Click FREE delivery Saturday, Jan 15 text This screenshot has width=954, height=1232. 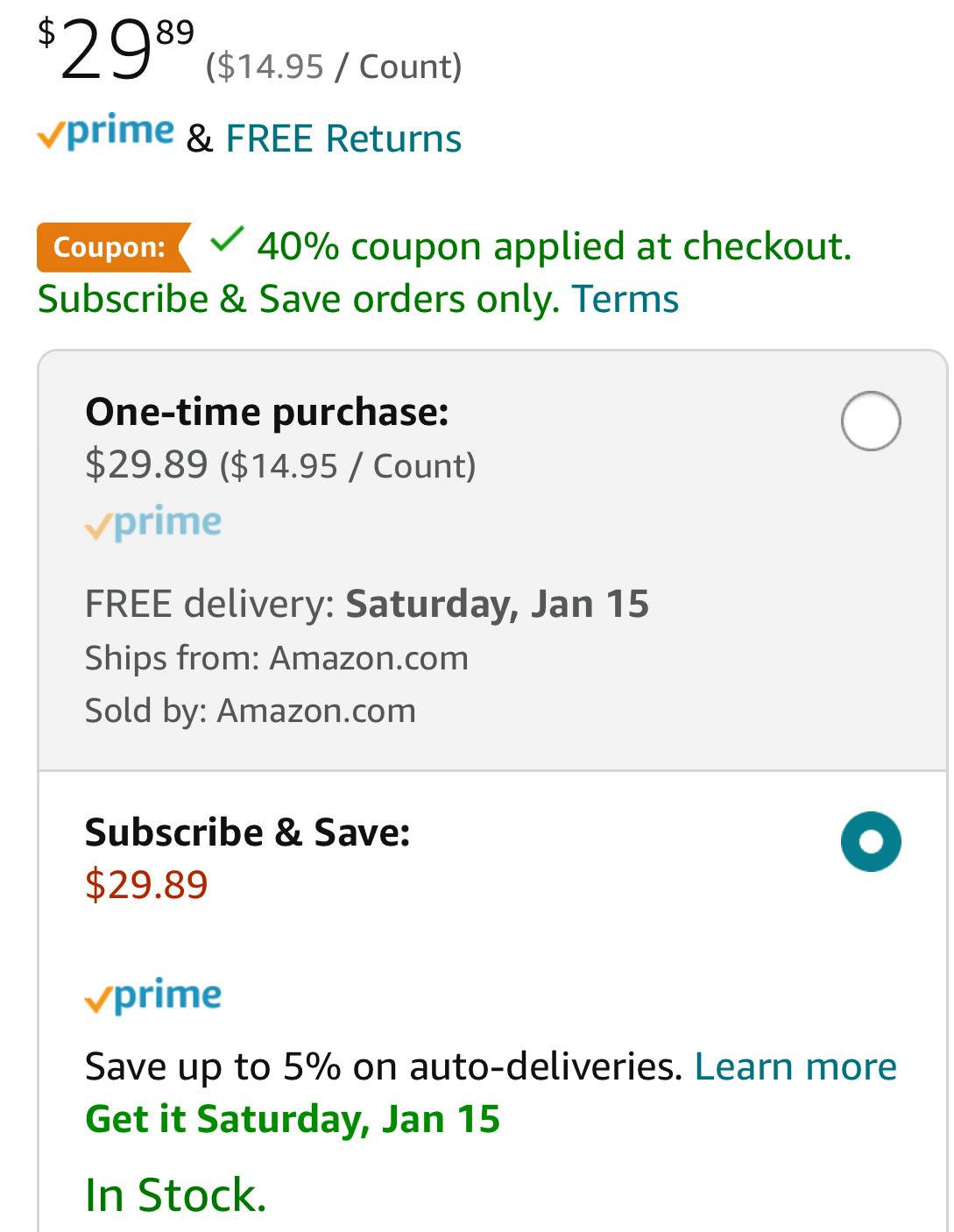(367, 604)
